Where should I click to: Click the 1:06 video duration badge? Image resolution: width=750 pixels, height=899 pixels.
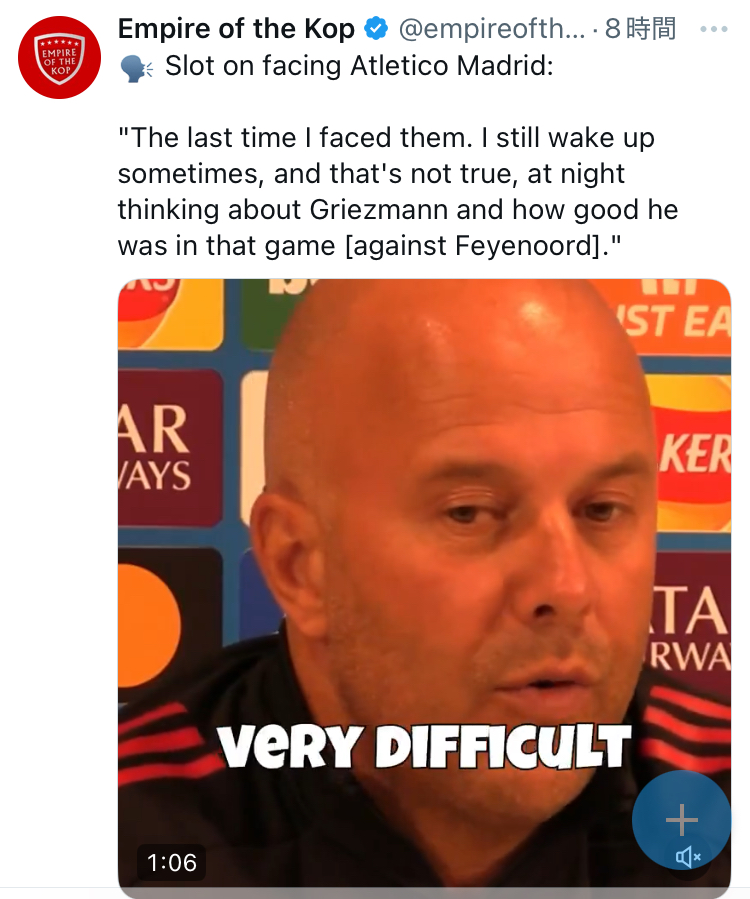(x=171, y=862)
